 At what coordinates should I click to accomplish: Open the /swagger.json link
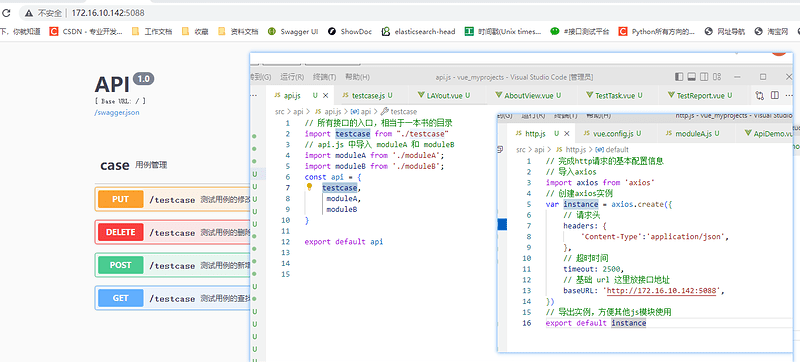point(117,113)
